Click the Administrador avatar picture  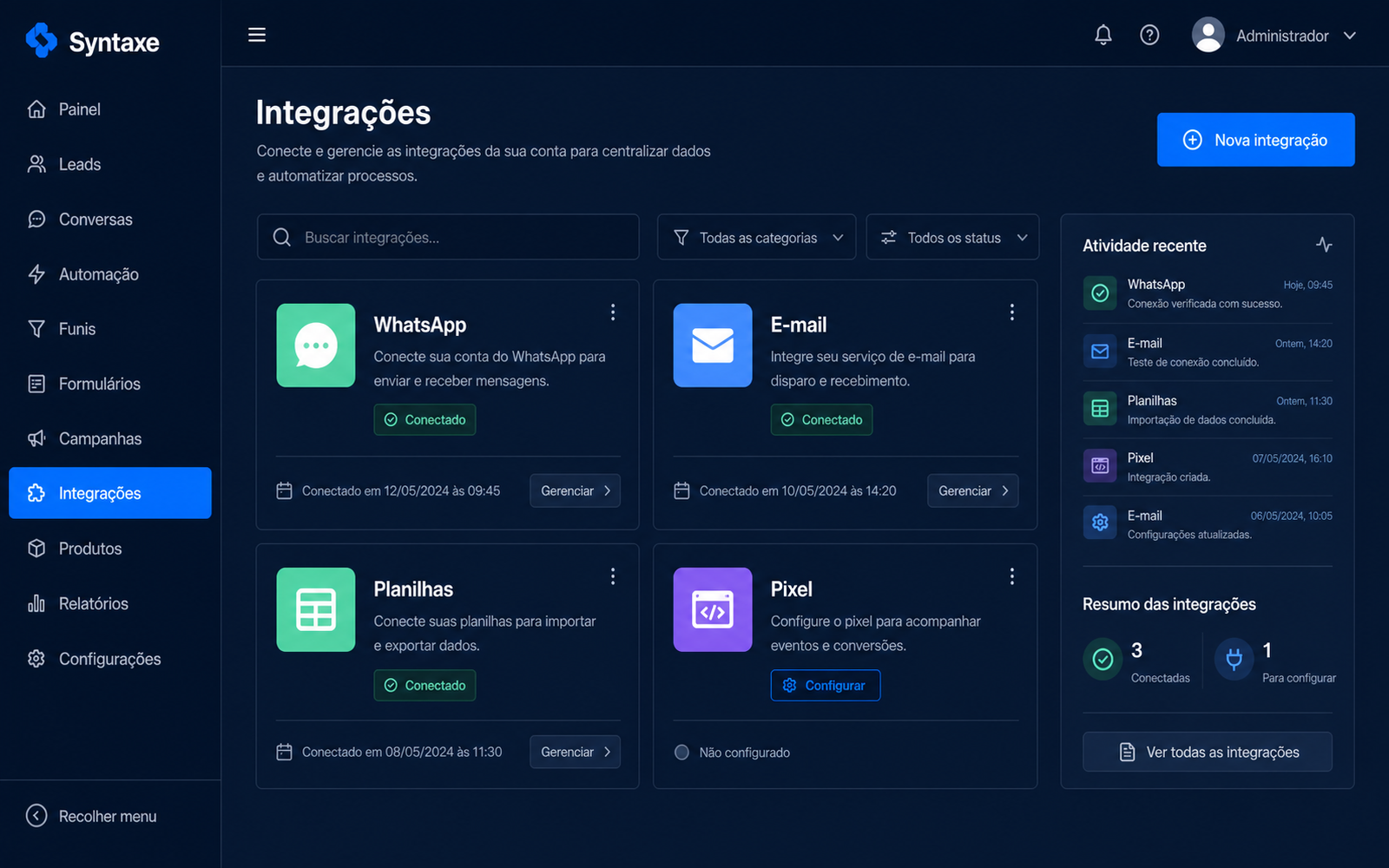click(1208, 35)
